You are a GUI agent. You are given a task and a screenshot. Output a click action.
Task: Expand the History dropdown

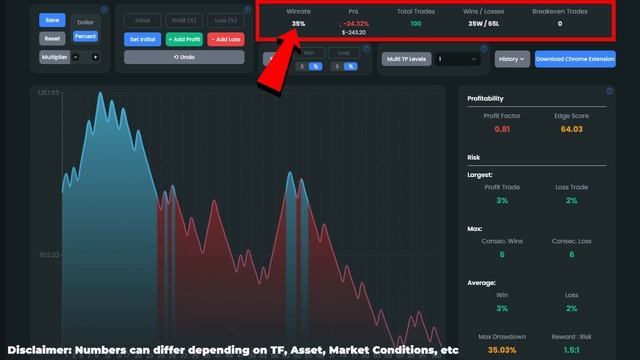click(x=512, y=59)
